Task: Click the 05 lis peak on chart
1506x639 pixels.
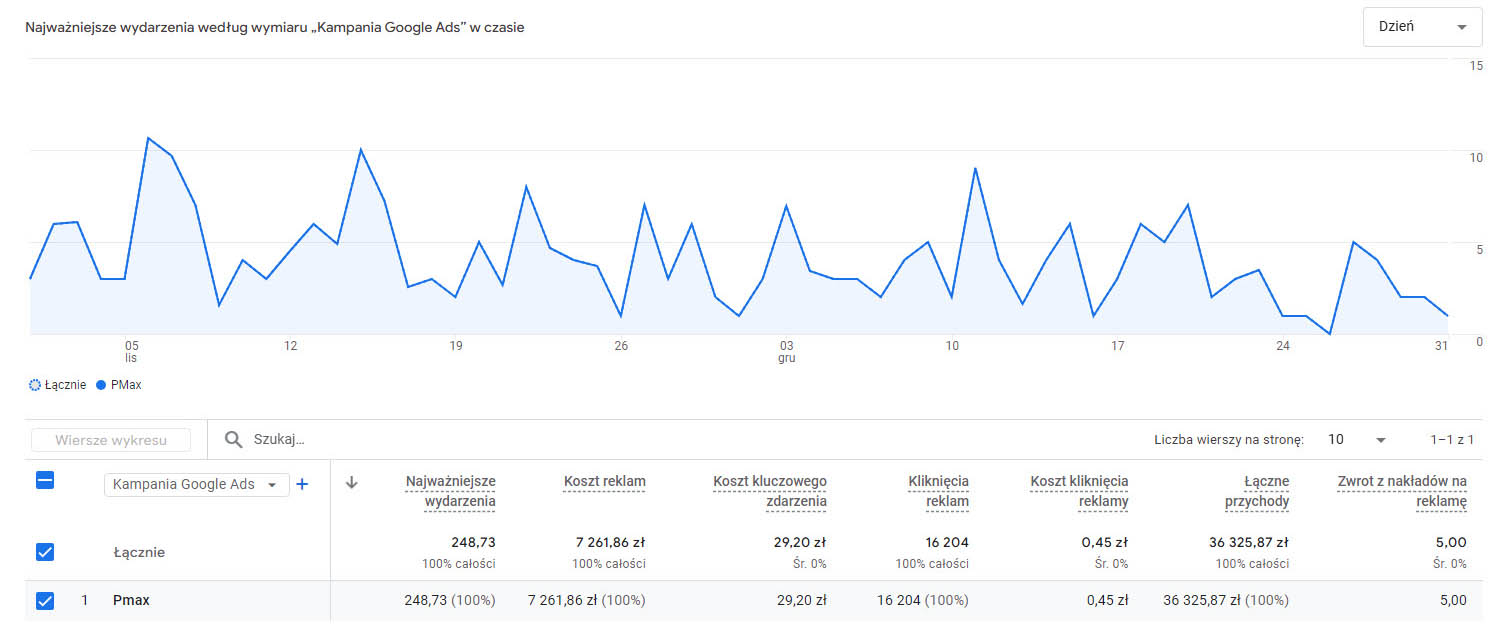Action: [148, 139]
